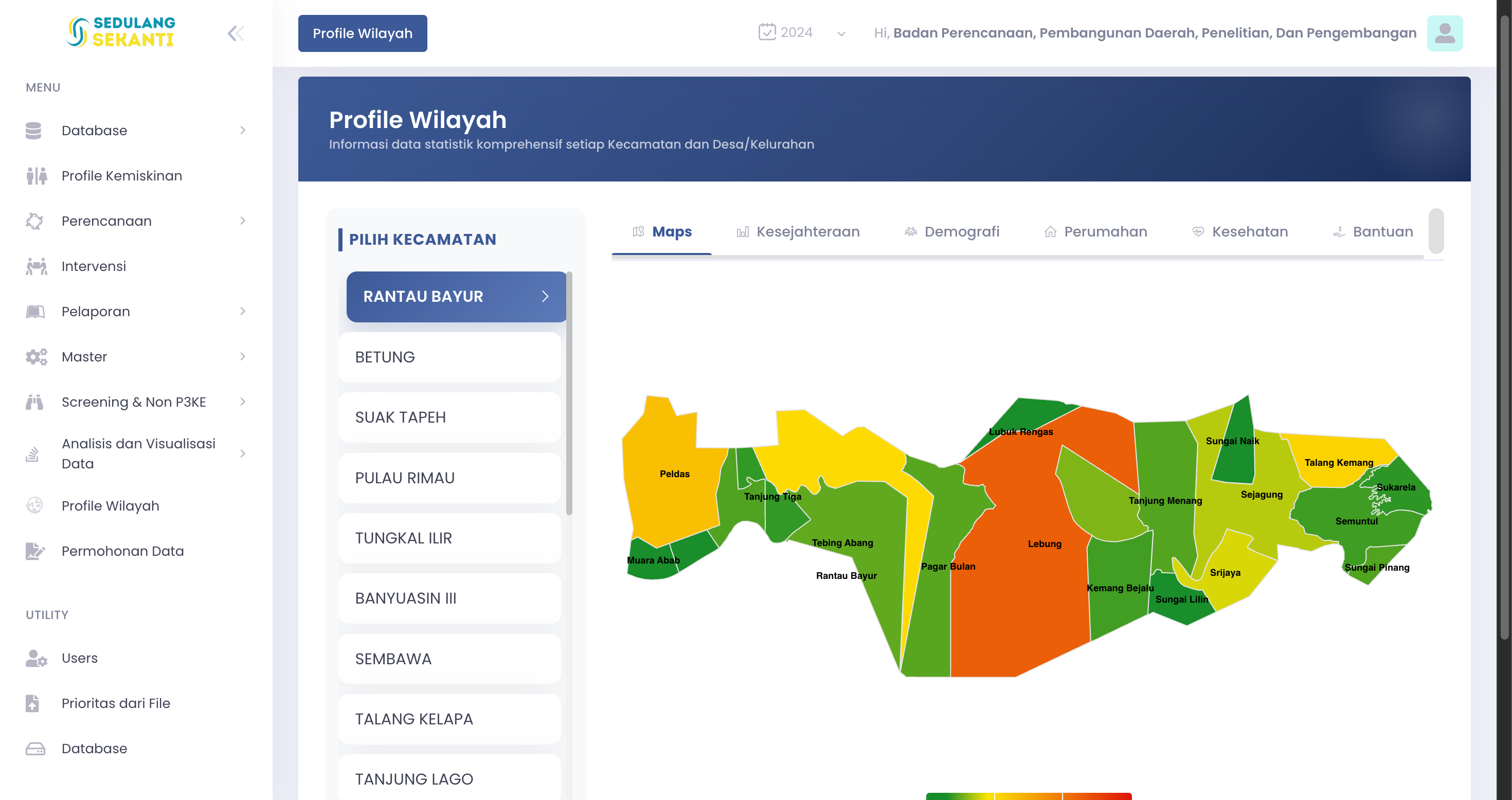
Task: Switch to the Maps tab
Action: point(661,232)
